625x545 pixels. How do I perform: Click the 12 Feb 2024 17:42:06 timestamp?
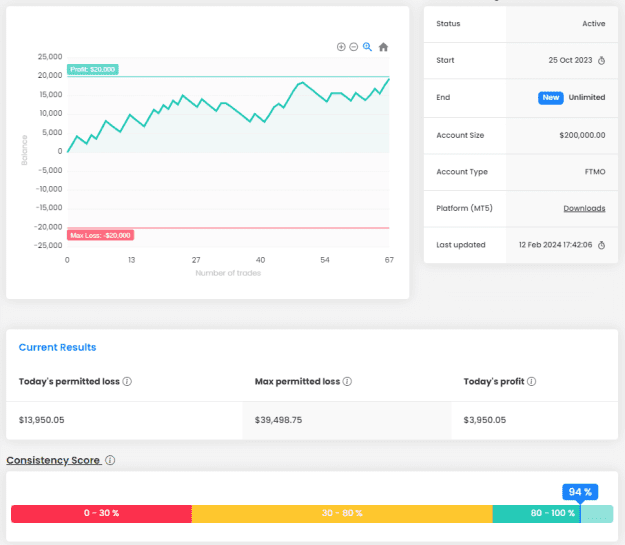coord(555,245)
